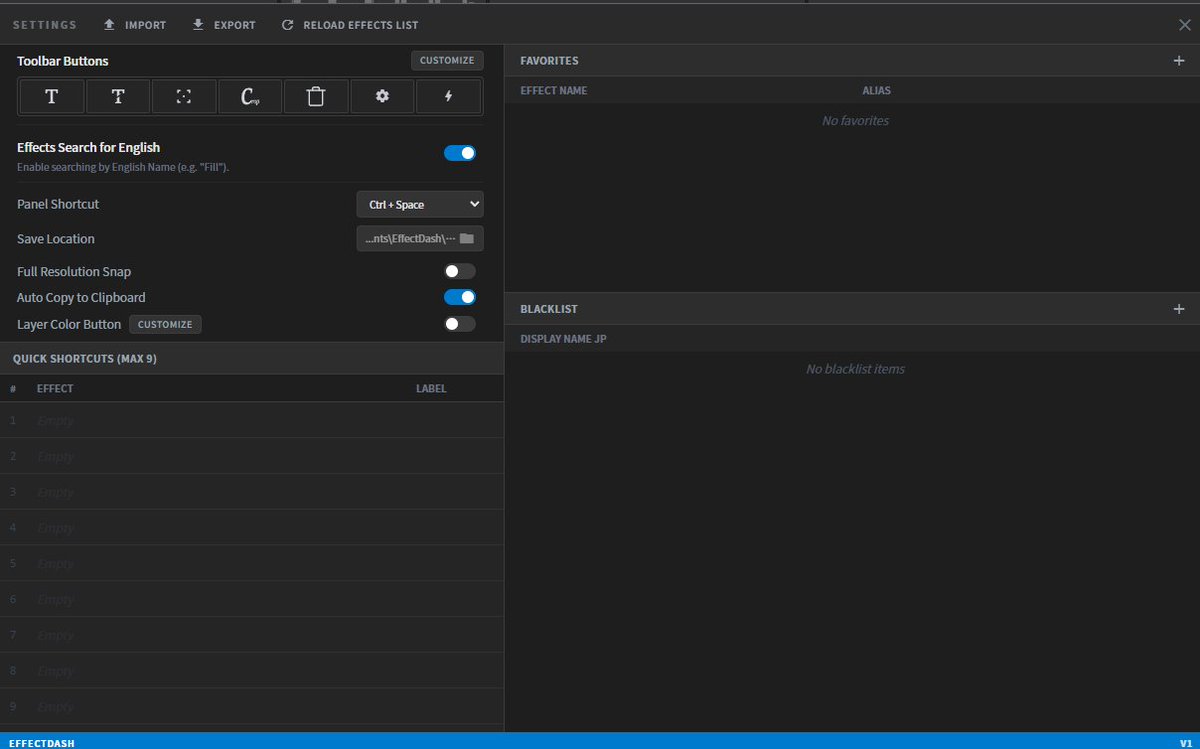Browse Save Location with the folder icon
The width and height of the screenshot is (1200, 749).
click(x=466, y=239)
